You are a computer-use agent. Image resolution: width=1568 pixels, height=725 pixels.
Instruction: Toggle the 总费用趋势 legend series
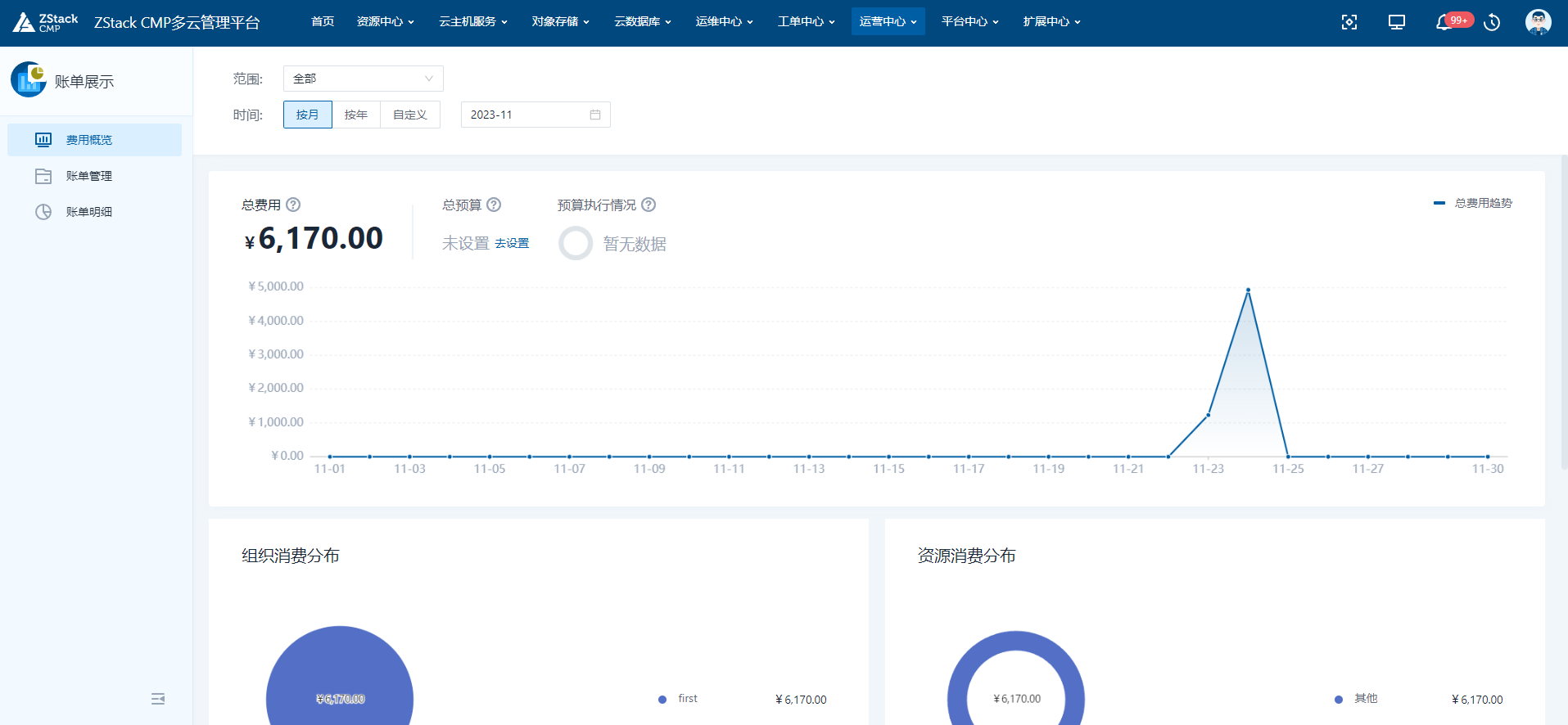coord(1473,203)
